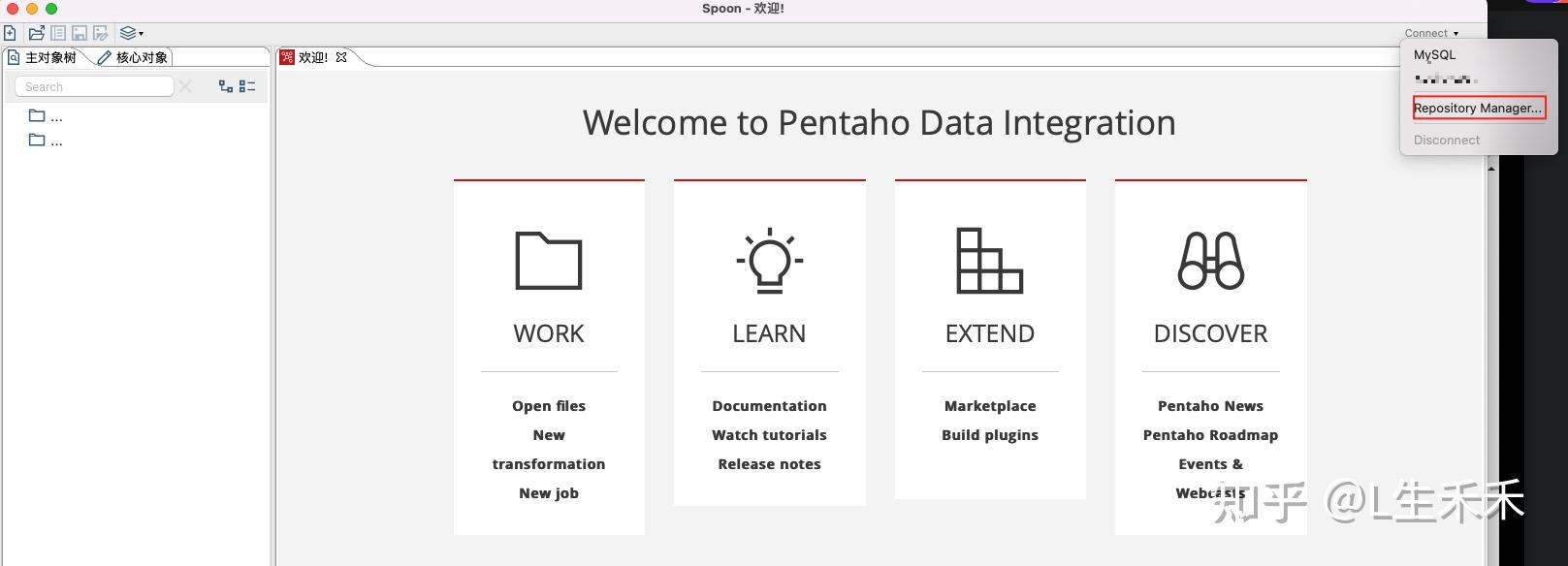Click the LEARN lightbulb icon
1568x566 pixels.
(769, 260)
